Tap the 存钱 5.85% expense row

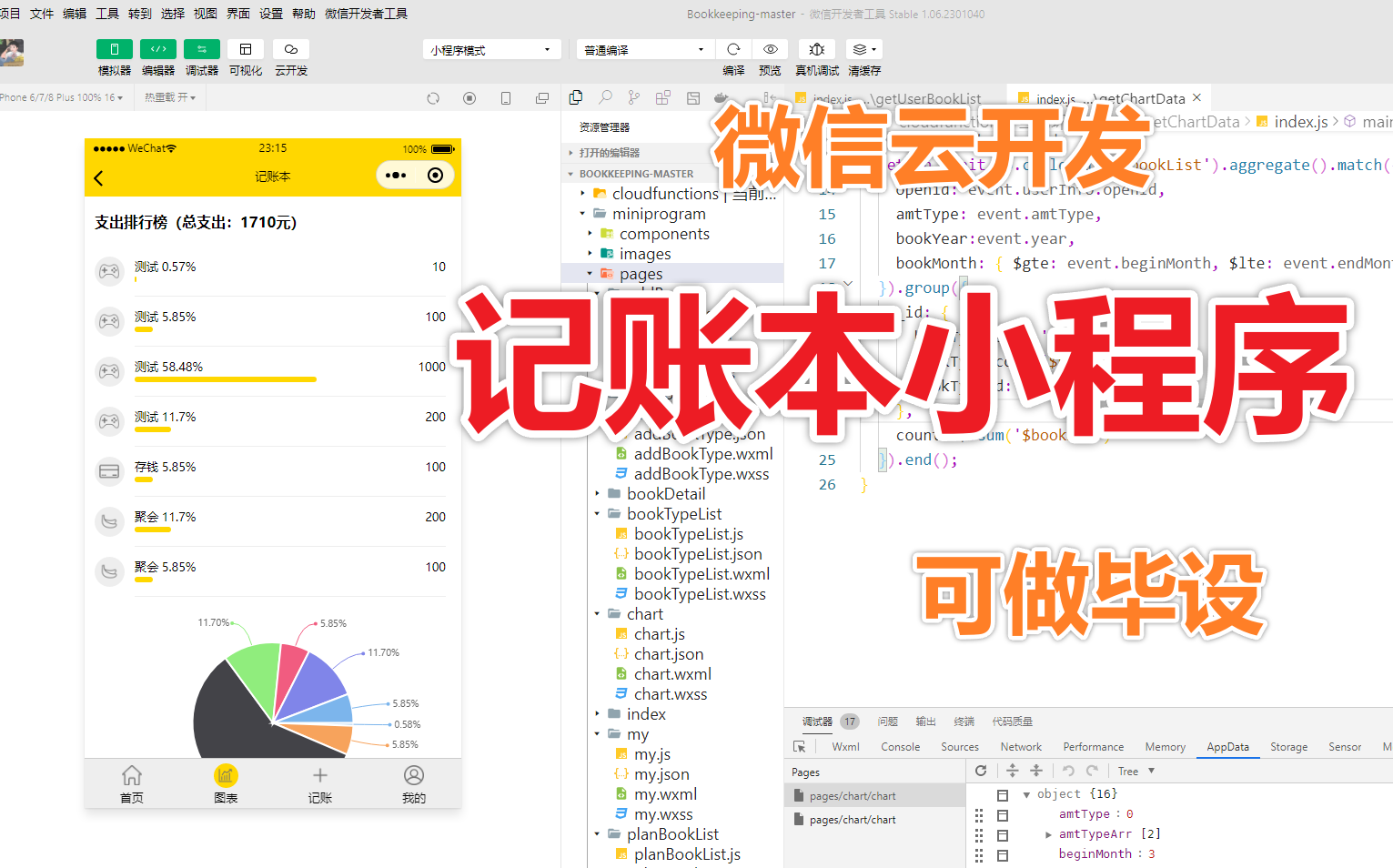(x=271, y=471)
